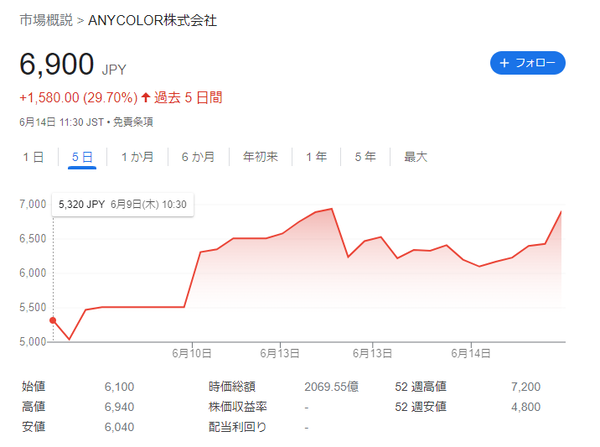Click the 配当利回り label
Screen dimensions: 600x447
[x=237, y=427]
